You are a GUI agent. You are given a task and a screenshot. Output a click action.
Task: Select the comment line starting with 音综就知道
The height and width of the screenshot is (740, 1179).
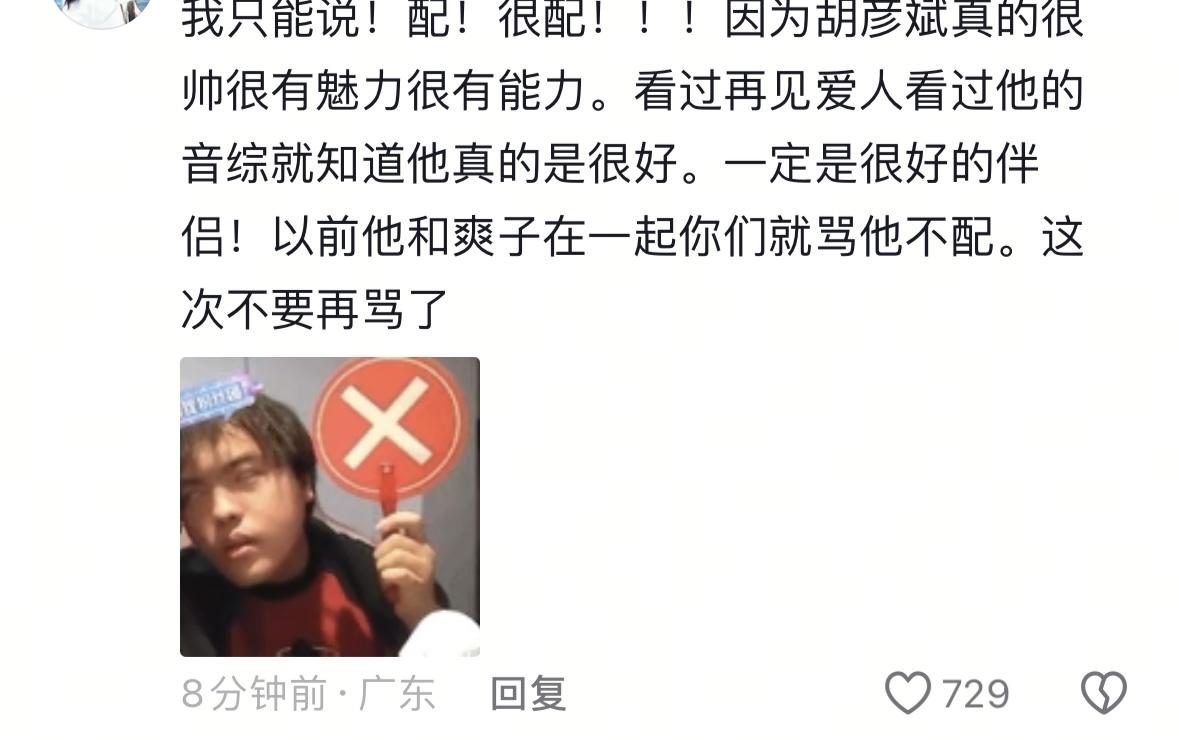pyautogui.click(x=610, y=164)
